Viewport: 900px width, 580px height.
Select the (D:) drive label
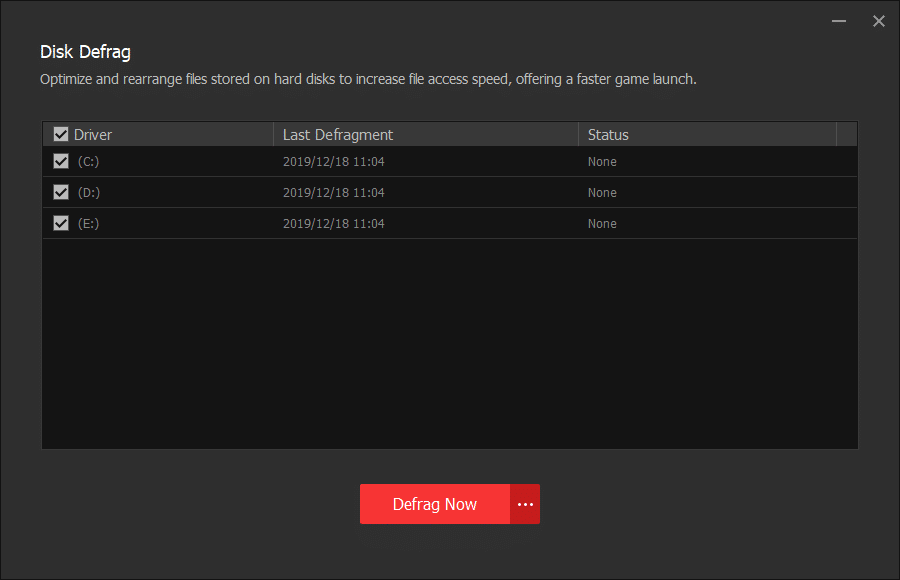[88, 192]
